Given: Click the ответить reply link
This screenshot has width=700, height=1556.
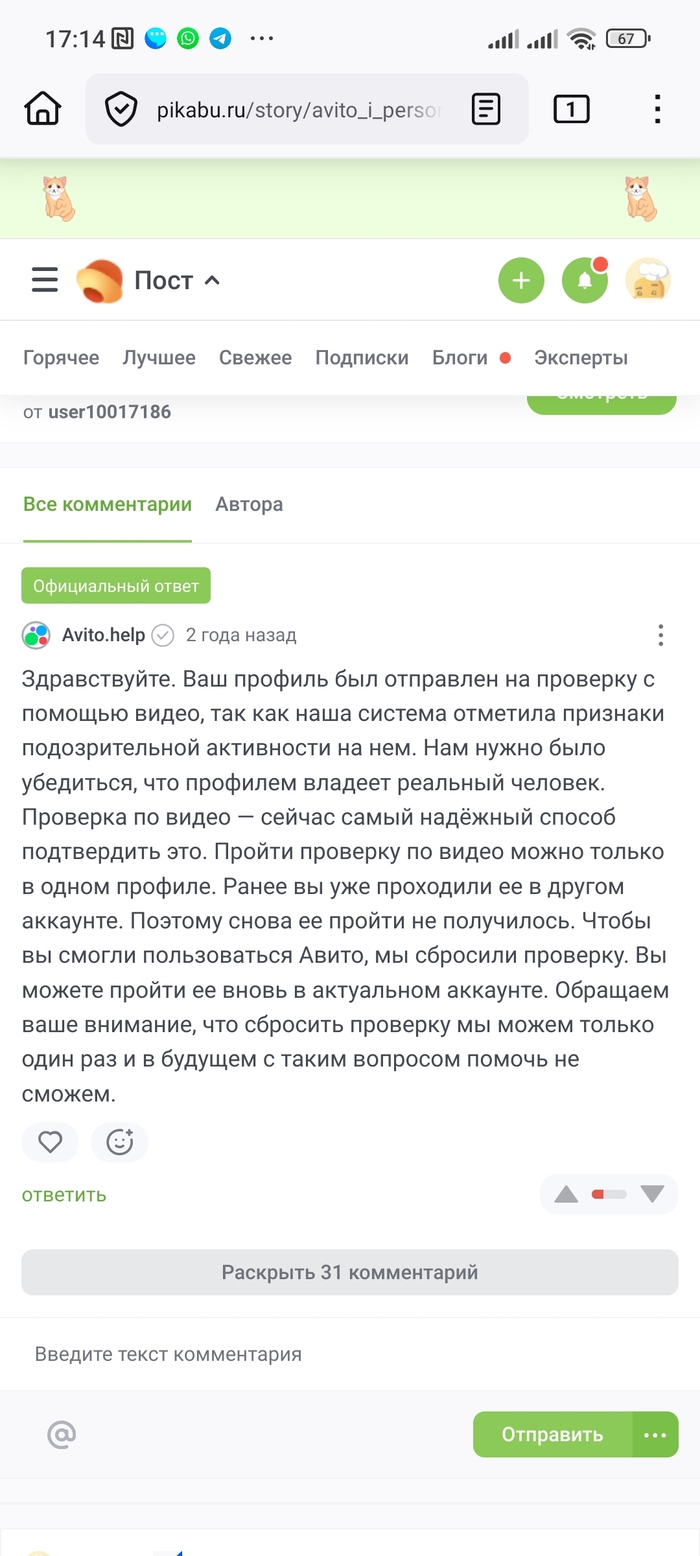Looking at the screenshot, I should point(64,1195).
